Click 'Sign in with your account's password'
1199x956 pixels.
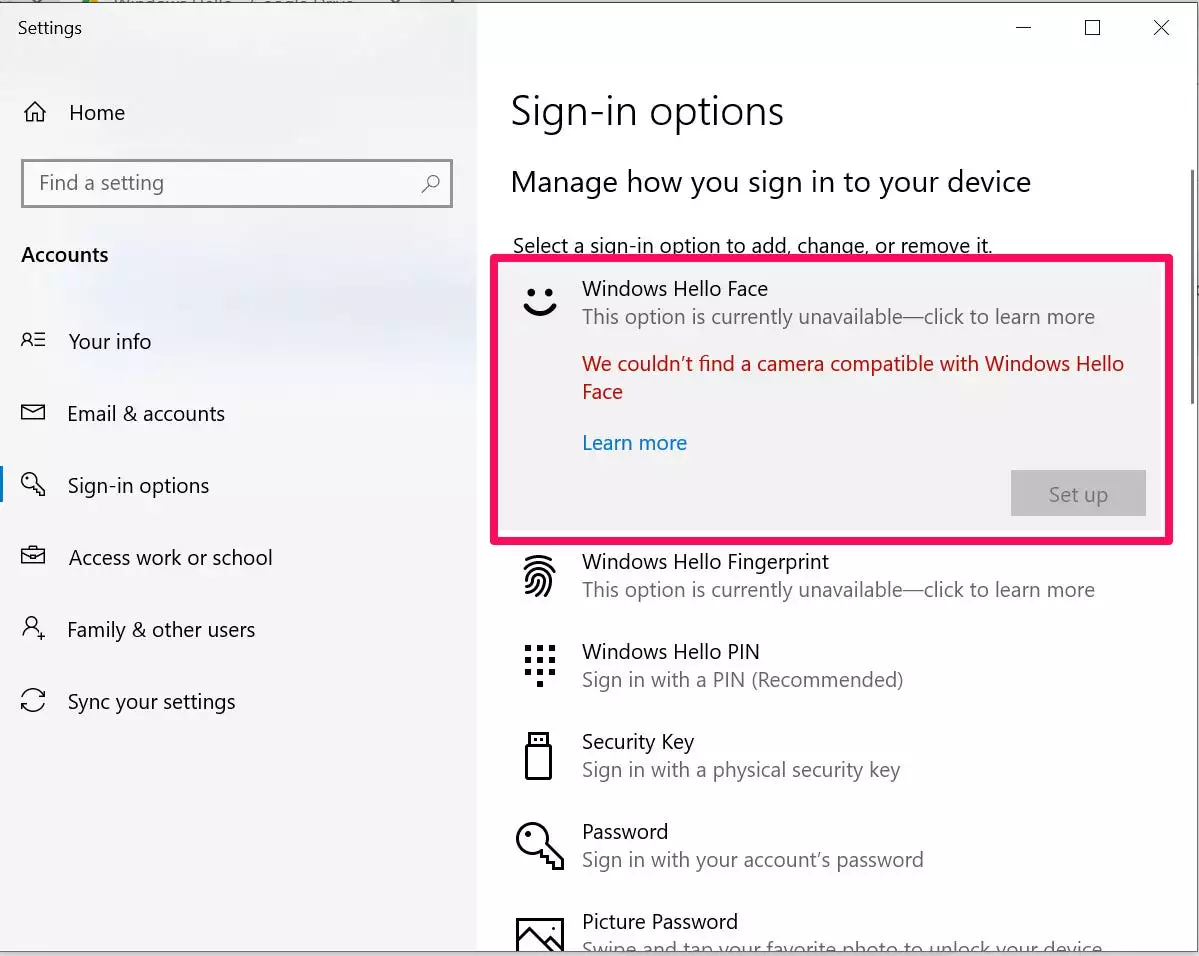click(x=752, y=860)
